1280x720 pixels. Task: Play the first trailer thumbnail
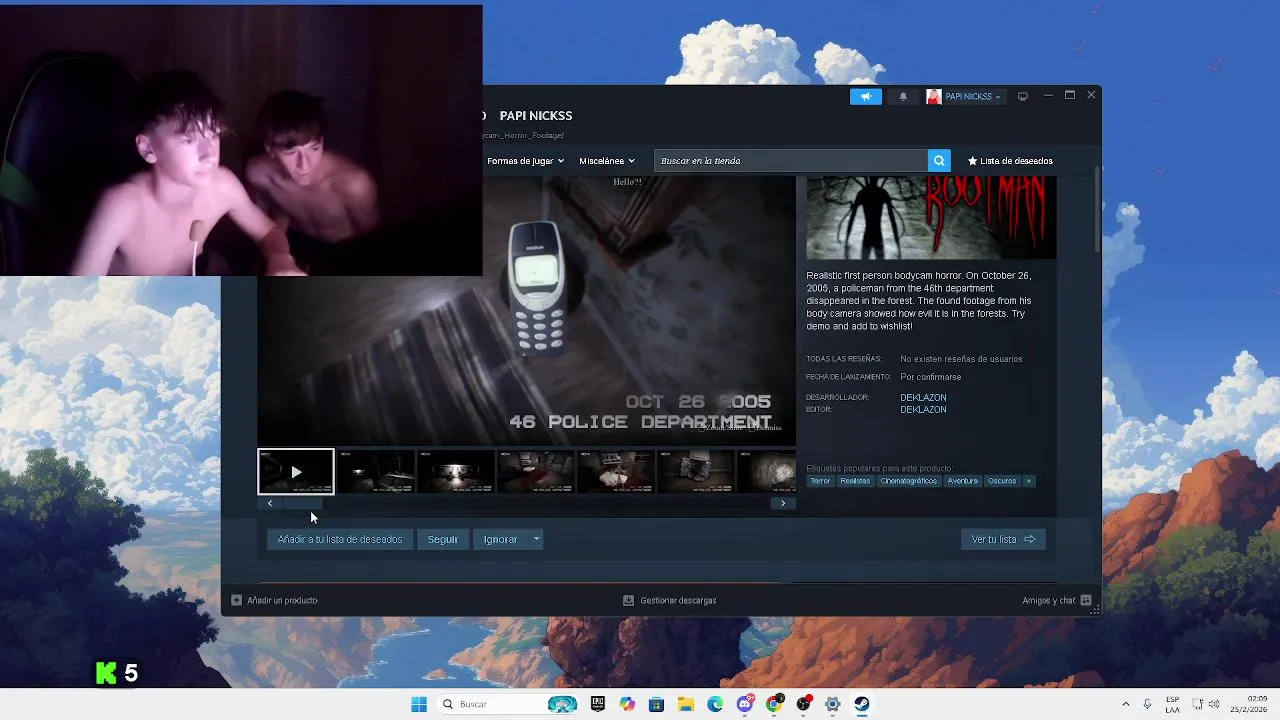click(x=296, y=471)
